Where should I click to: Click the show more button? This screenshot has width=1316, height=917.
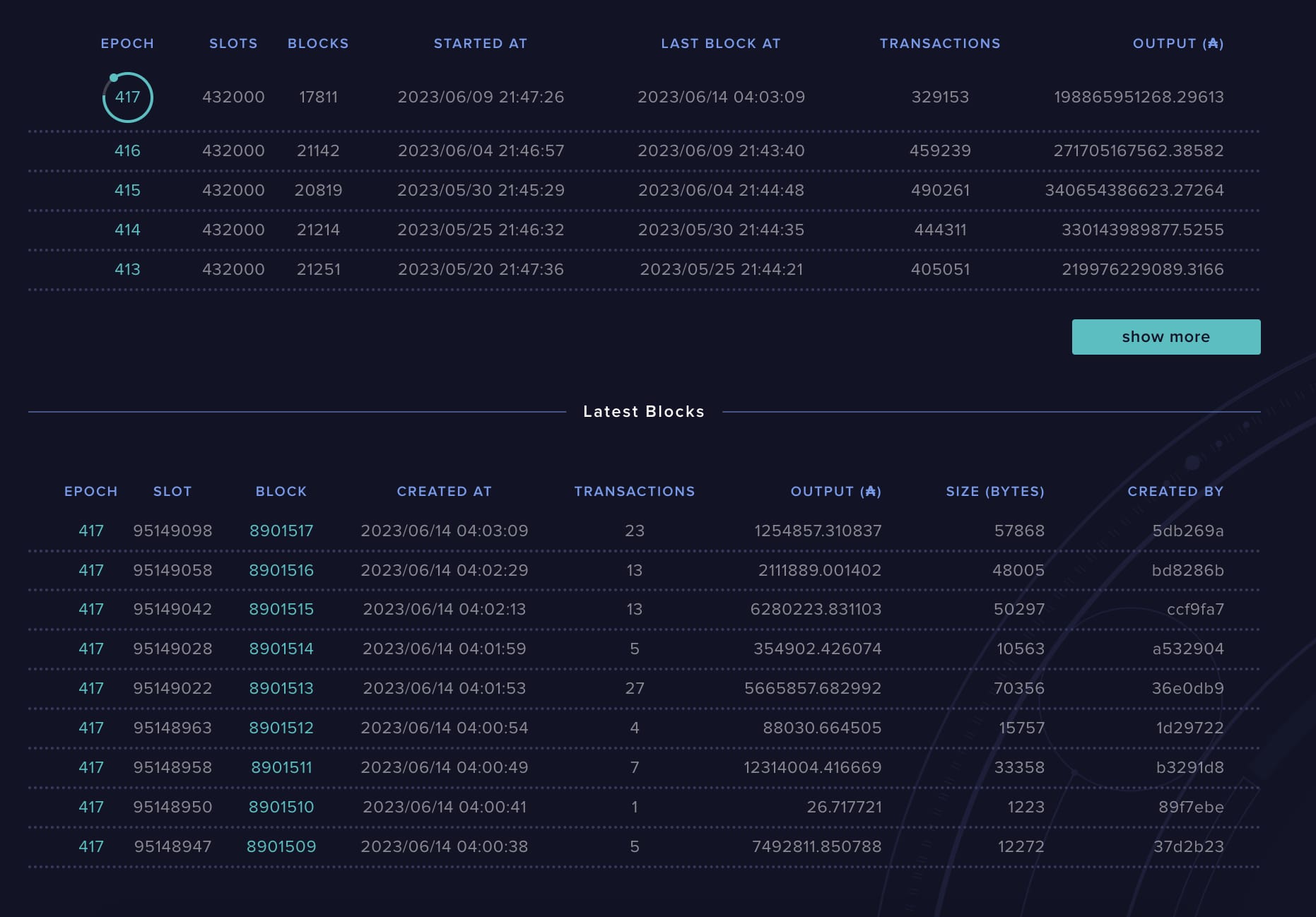tap(1165, 337)
